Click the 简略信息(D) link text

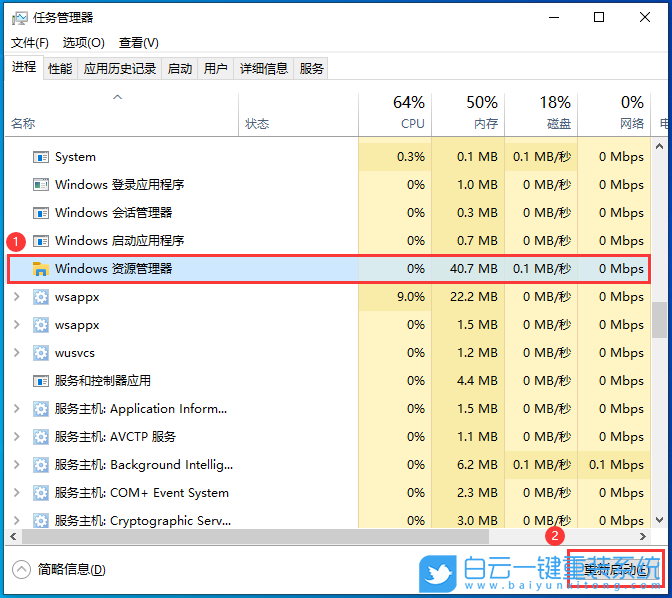72,570
